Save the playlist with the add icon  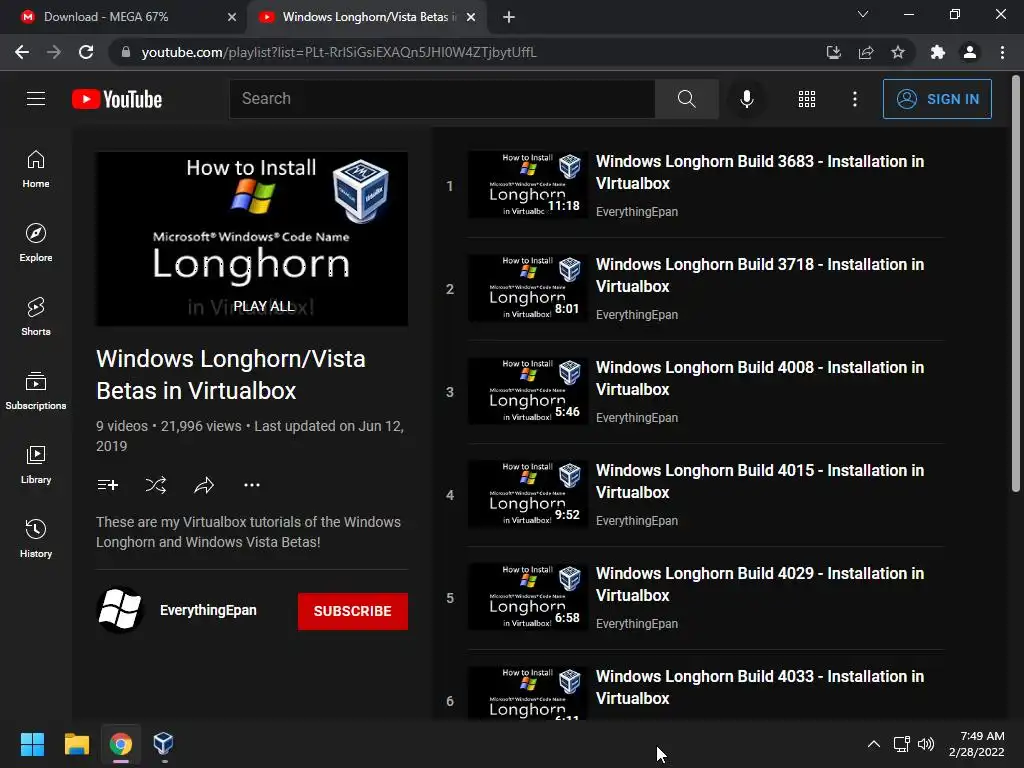(107, 485)
